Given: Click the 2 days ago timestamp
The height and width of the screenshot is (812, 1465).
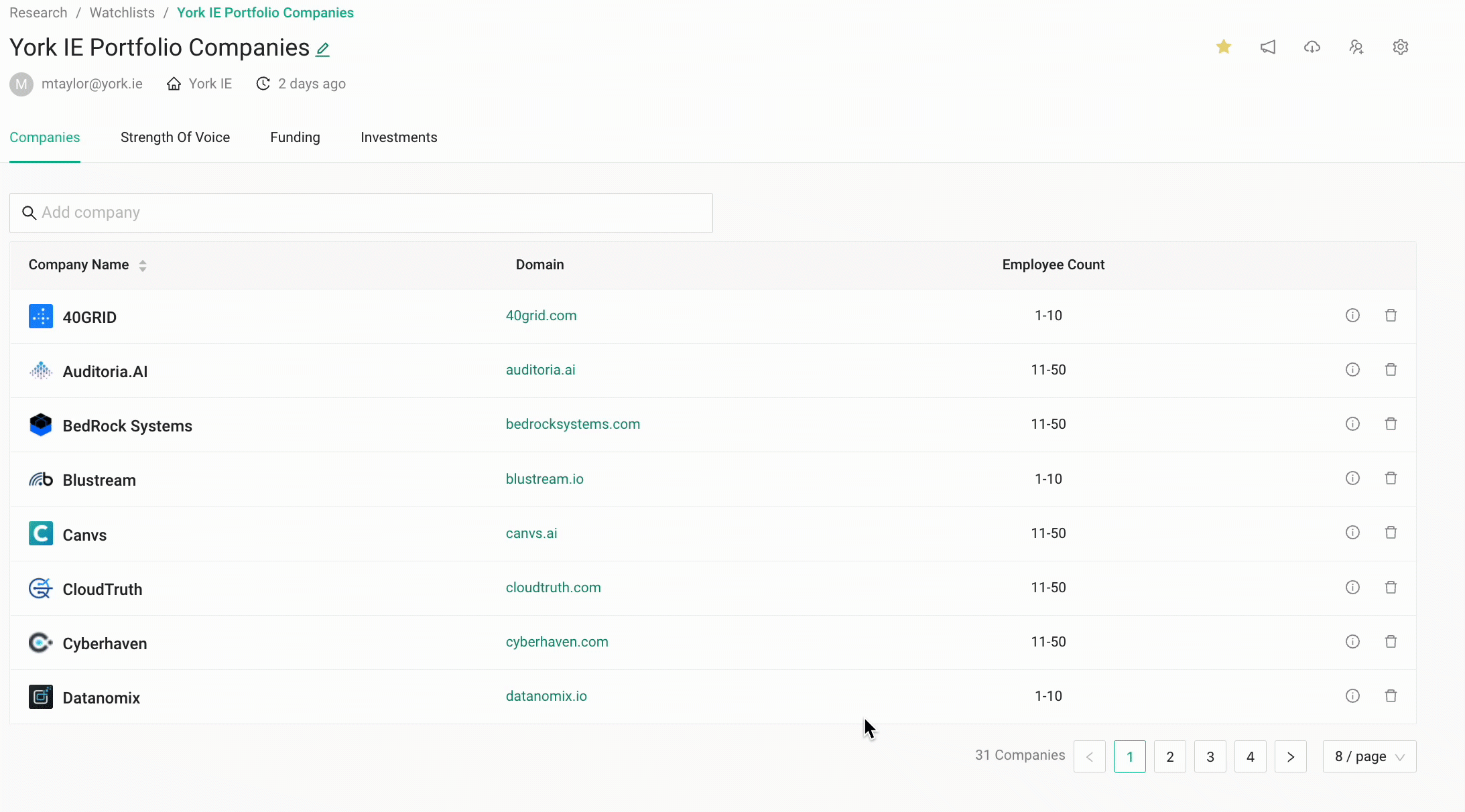Looking at the screenshot, I should click(x=312, y=84).
